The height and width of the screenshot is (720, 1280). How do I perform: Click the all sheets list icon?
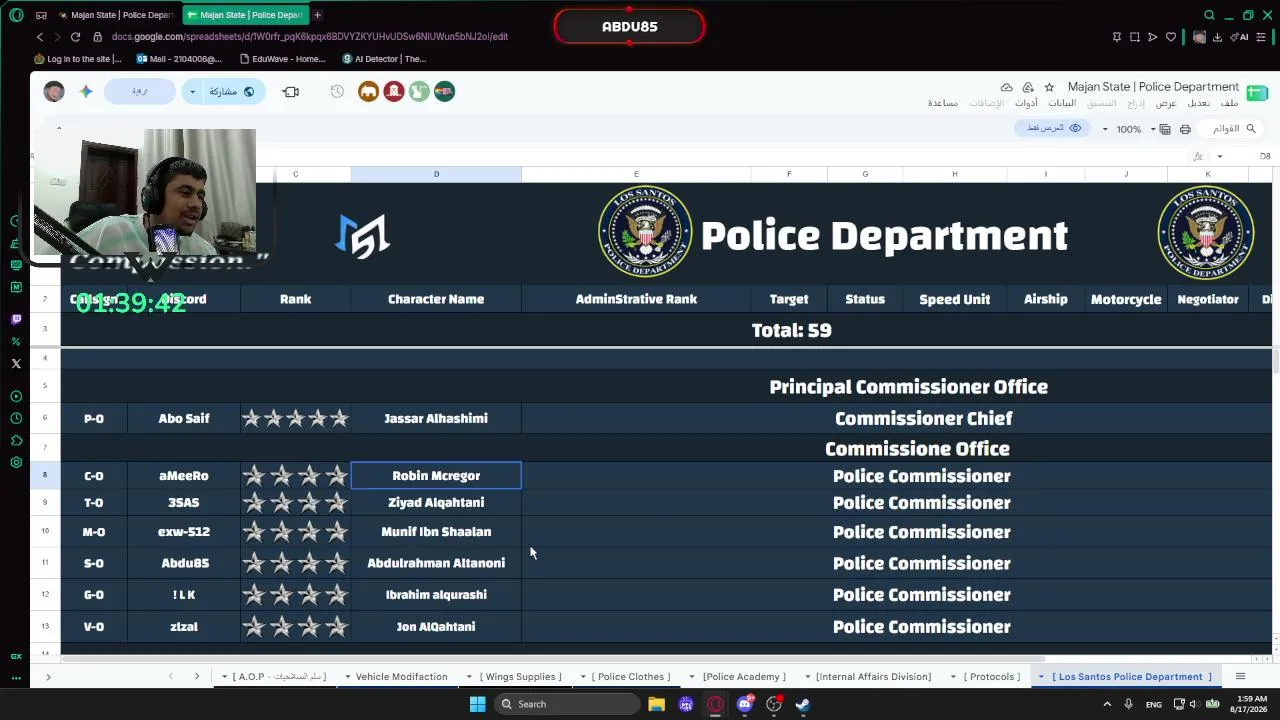tap(1240, 676)
